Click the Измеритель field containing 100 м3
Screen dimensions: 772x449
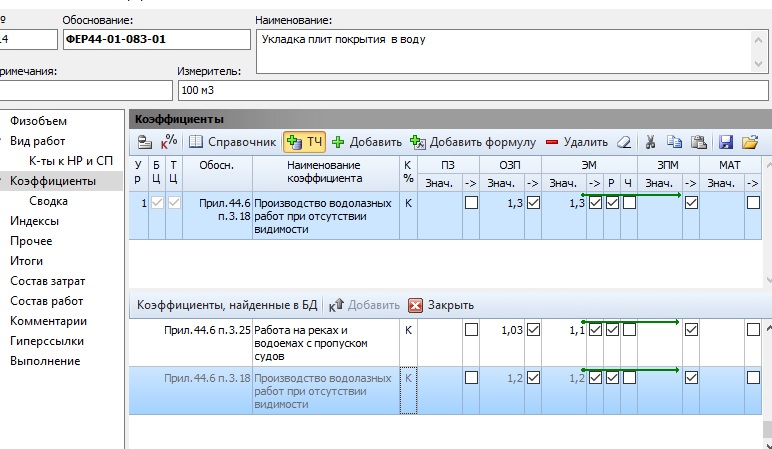pyautogui.click(x=472, y=91)
